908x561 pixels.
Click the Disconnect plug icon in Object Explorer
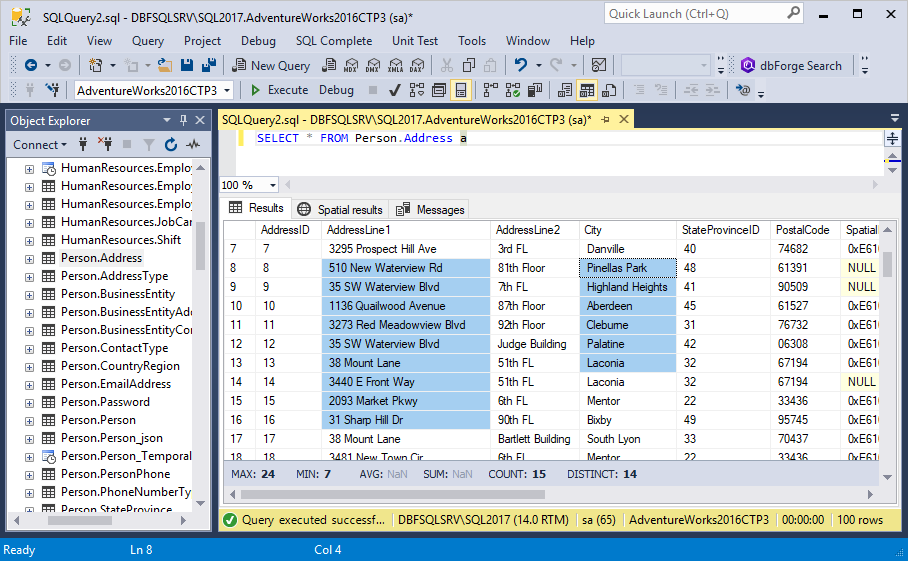click(105, 144)
